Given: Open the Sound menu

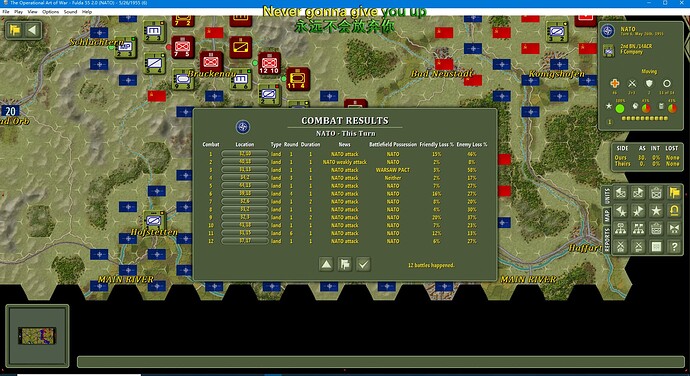Looking at the screenshot, I should tap(70, 12).
